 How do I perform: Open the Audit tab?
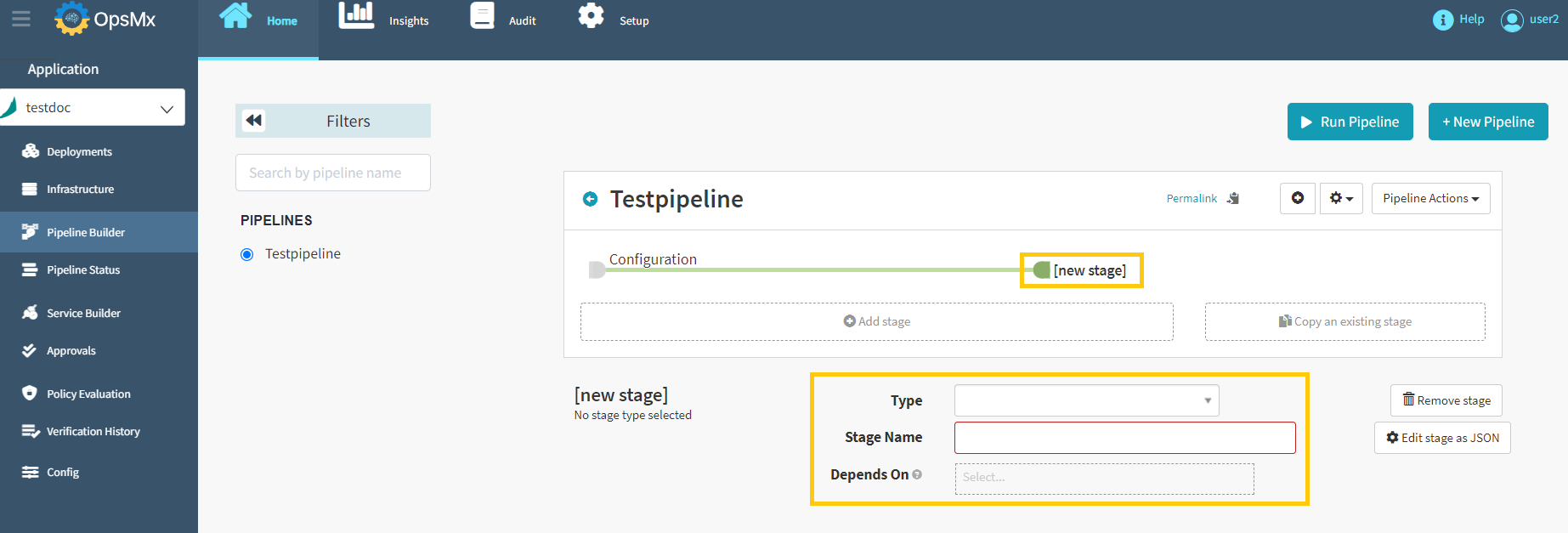tap(503, 20)
